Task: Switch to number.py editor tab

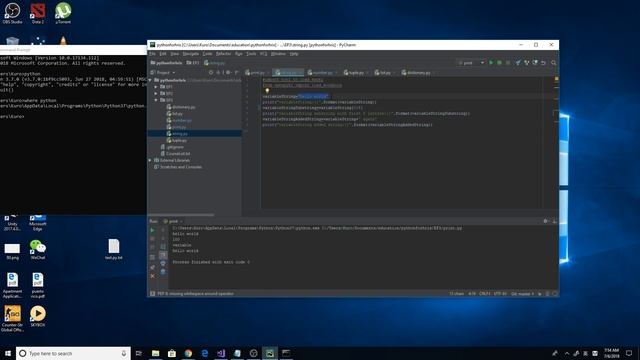Action: [322, 73]
